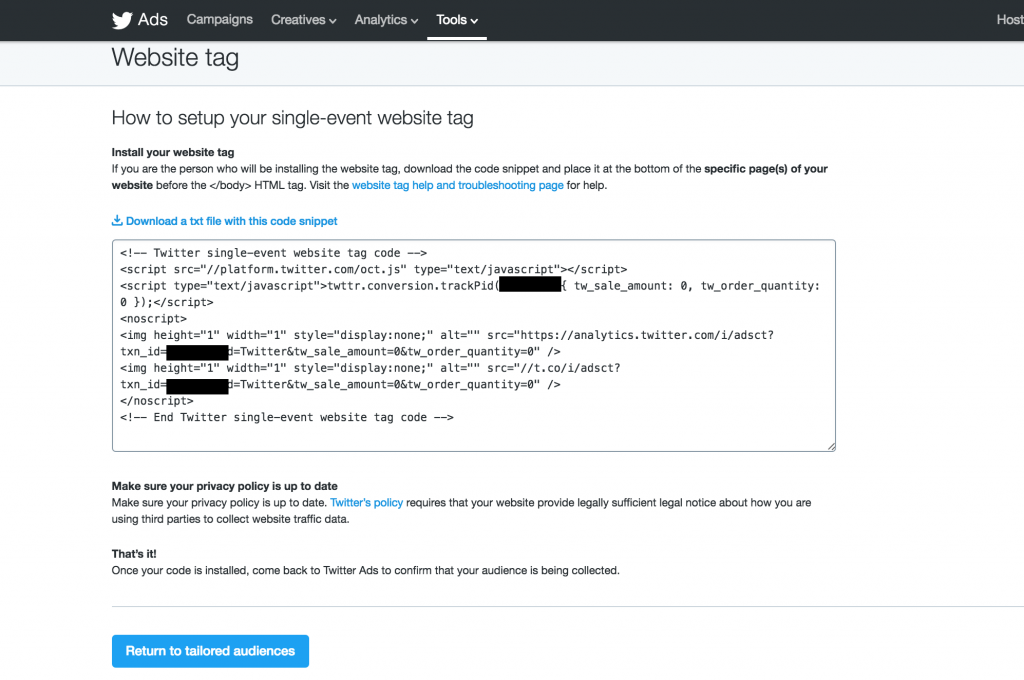This screenshot has height=680, width=1024.
Task: Click the download icon beside the snippet link
Action: 117,221
